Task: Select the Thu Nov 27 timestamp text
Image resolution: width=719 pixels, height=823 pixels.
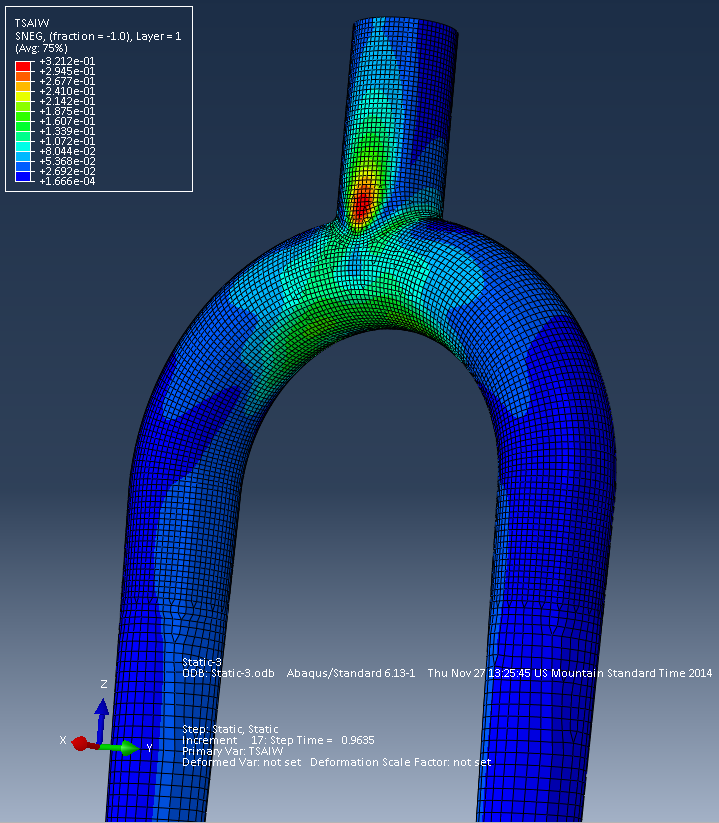Action: click(570, 673)
